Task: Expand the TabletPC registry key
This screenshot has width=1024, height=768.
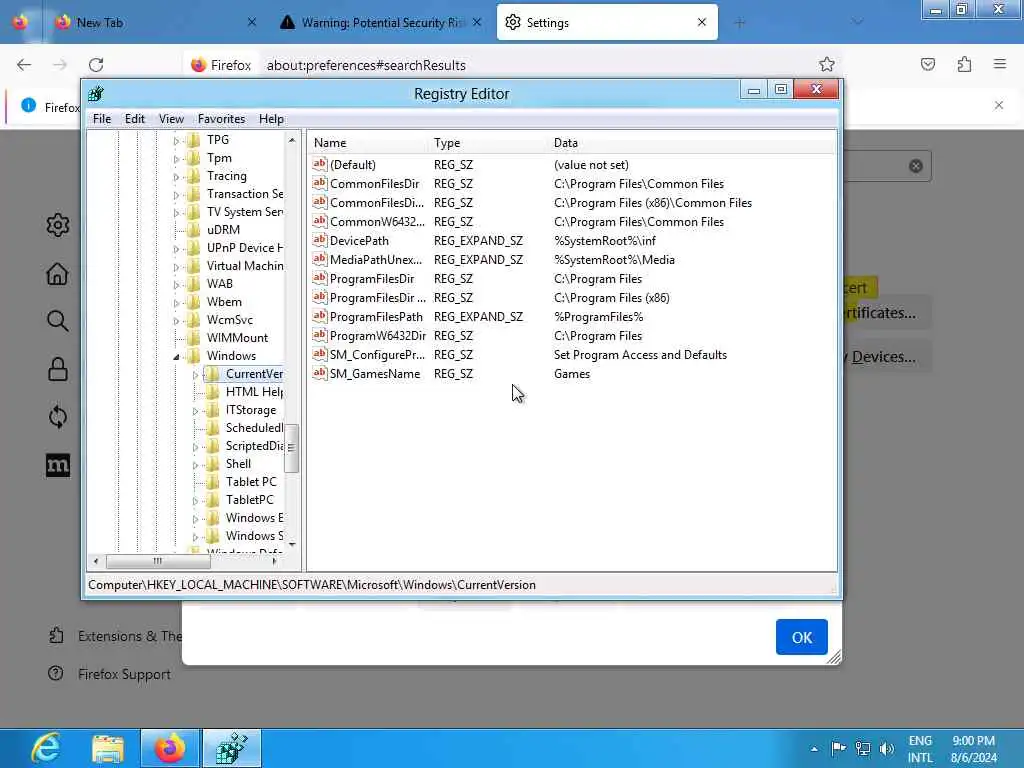Action: point(195,500)
